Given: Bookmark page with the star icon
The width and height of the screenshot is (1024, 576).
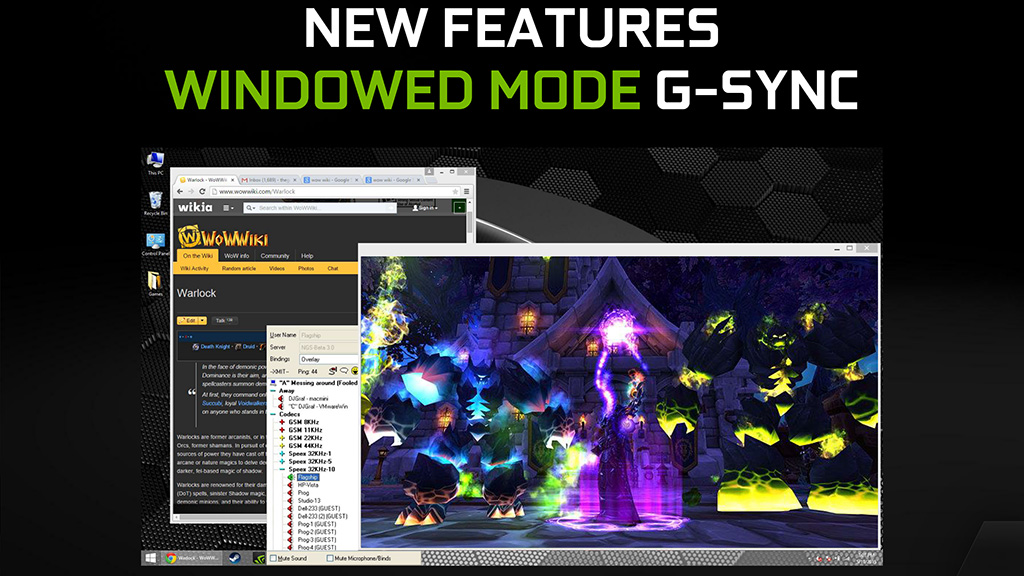Looking at the screenshot, I should pos(455,191).
